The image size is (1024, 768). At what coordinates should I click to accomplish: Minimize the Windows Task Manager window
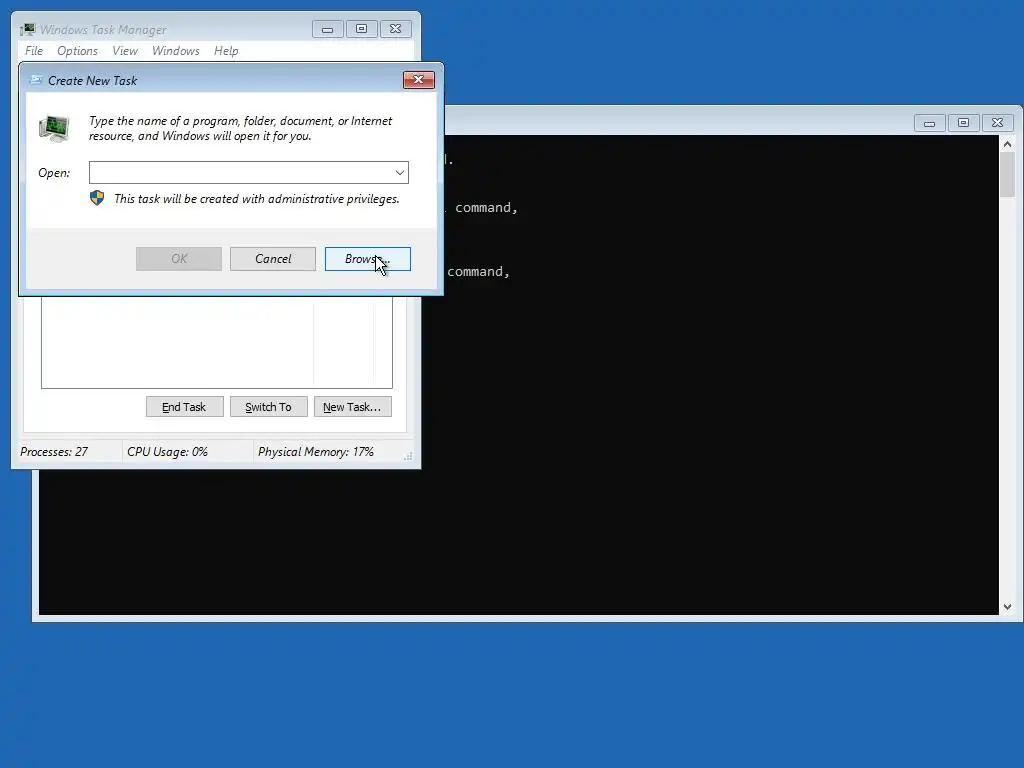(328, 29)
